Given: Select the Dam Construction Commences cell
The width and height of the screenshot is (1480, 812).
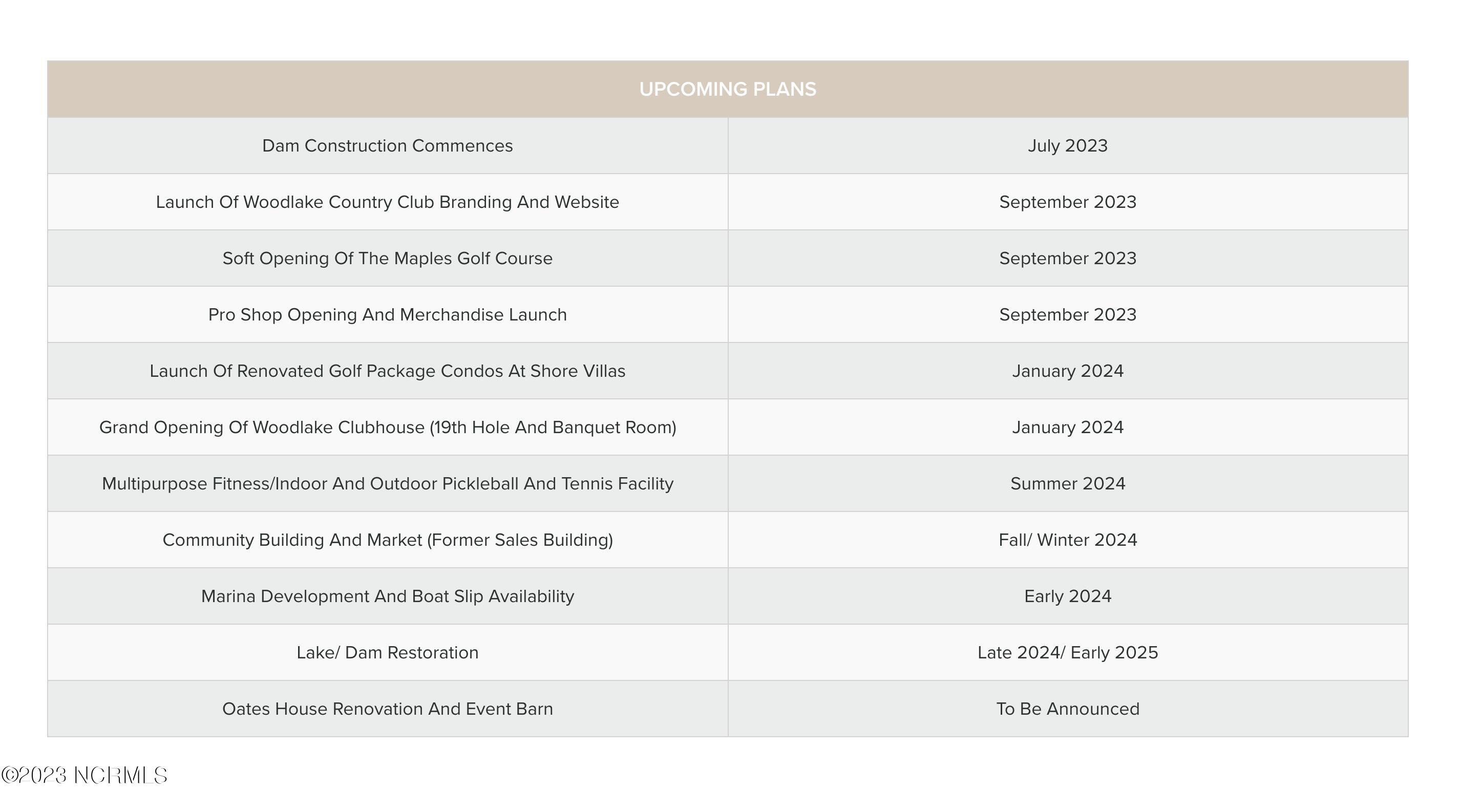Looking at the screenshot, I should pyautogui.click(x=387, y=146).
